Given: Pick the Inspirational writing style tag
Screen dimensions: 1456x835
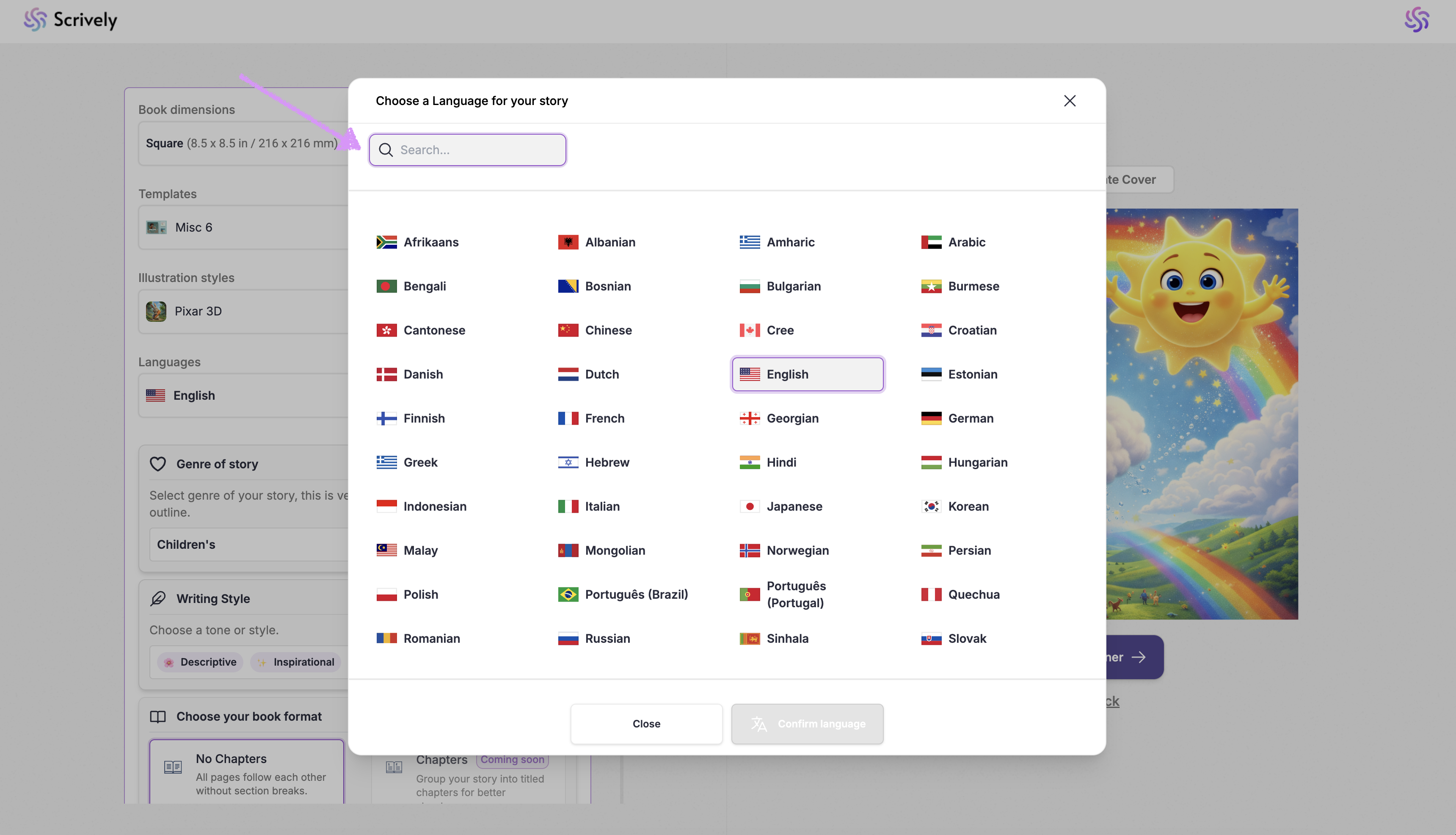Looking at the screenshot, I should tap(296, 662).
